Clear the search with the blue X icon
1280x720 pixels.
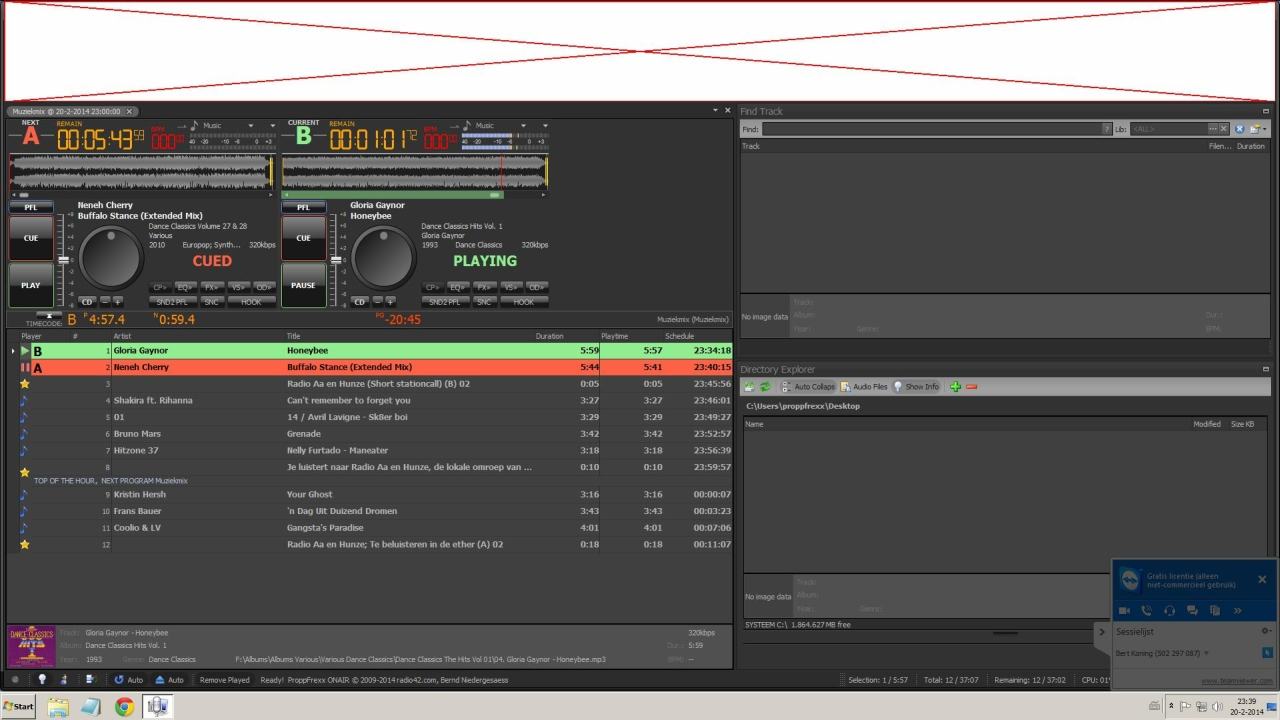1239,129
